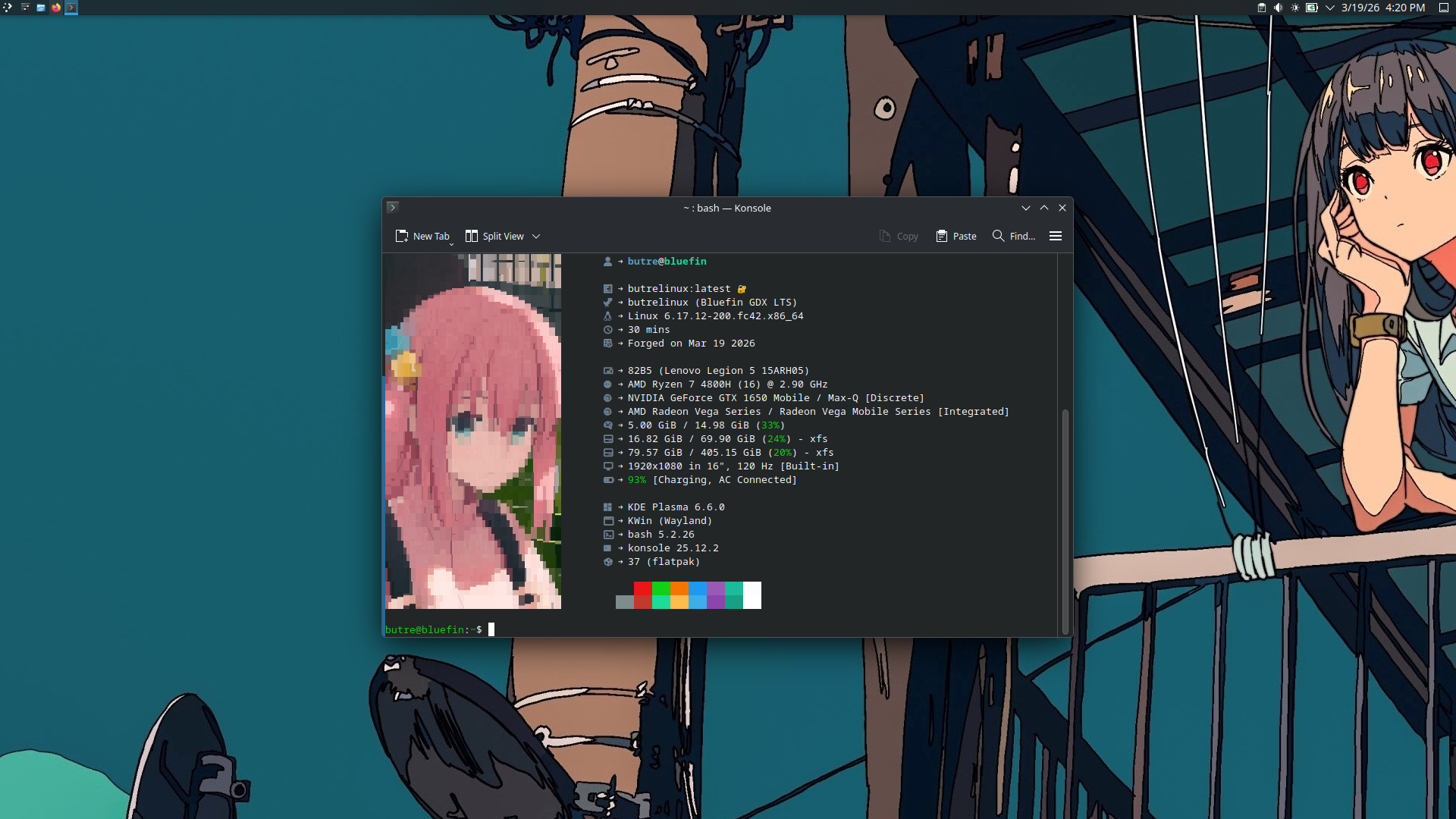Screen dimensions: 1456x819
Task: Click the white color swatch in fastfetch output
Action: pos(751,595)
